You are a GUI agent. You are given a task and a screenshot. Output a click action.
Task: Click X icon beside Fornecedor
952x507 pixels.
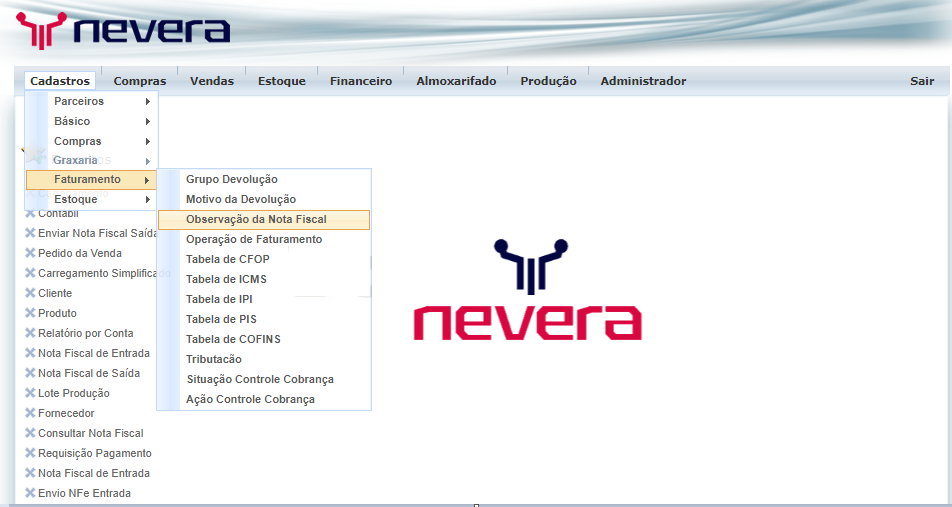tap(30, 413)
